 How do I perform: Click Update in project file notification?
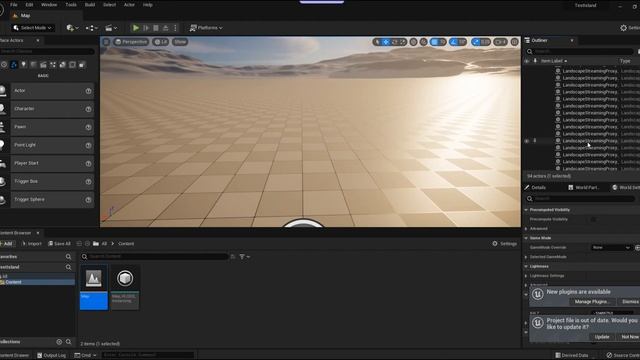[602, 337]
